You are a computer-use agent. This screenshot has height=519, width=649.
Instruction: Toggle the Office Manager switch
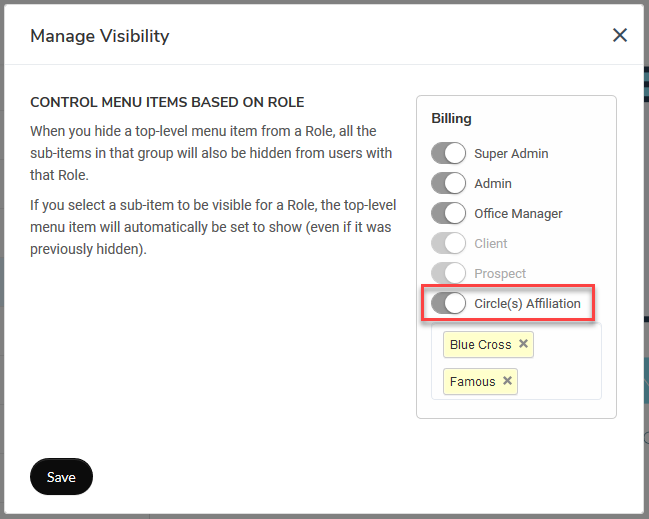tap(448, 213)
